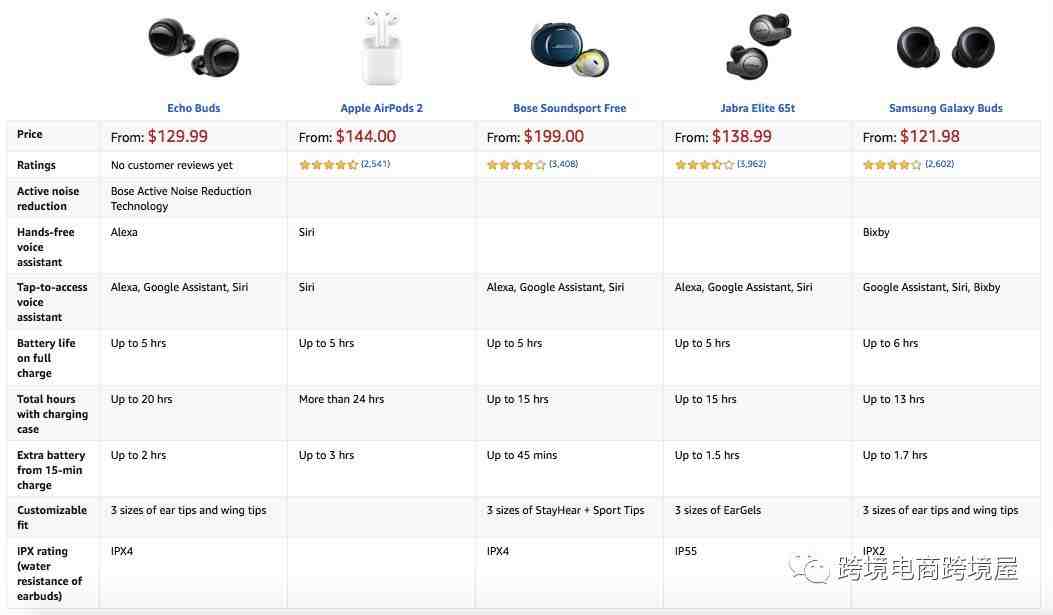Viewport: 1053px width, 615px height.
Task: Click the WeChat logo watermark icon
Action: click(810, 569)
